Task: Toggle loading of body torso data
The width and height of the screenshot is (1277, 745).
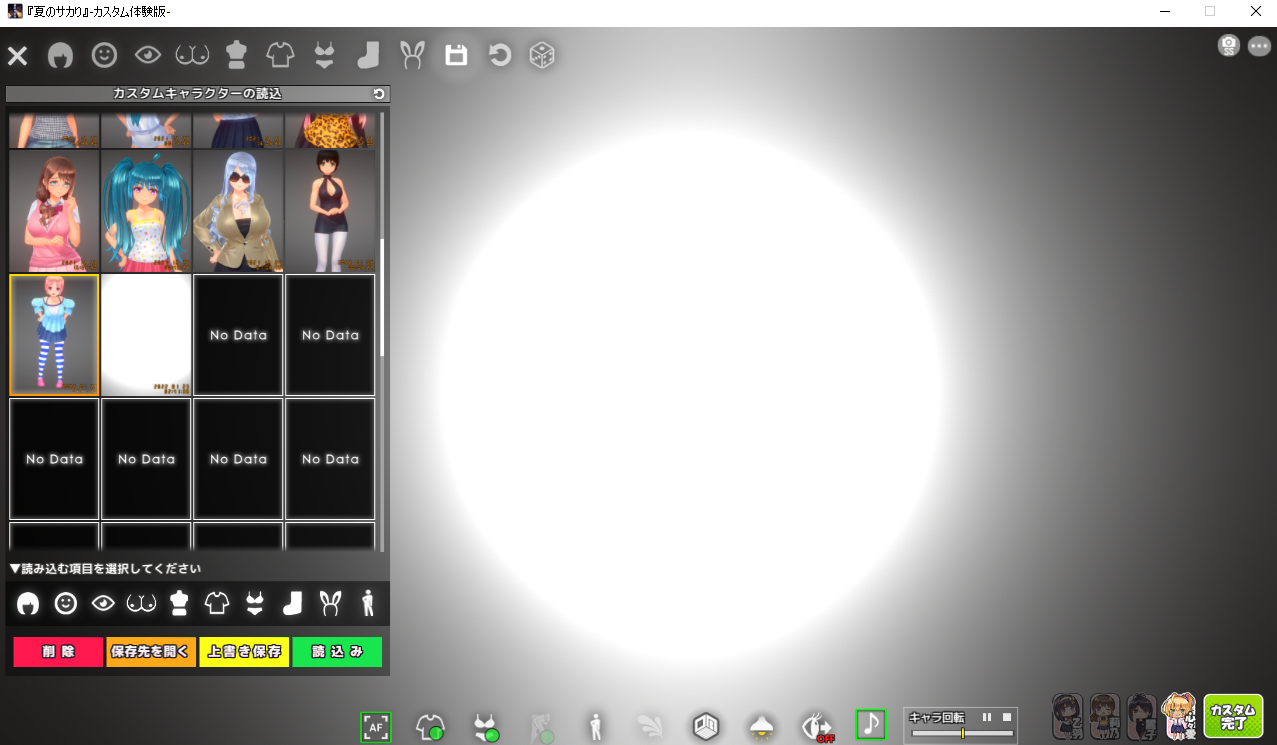Action: click(x=180, y=603)
